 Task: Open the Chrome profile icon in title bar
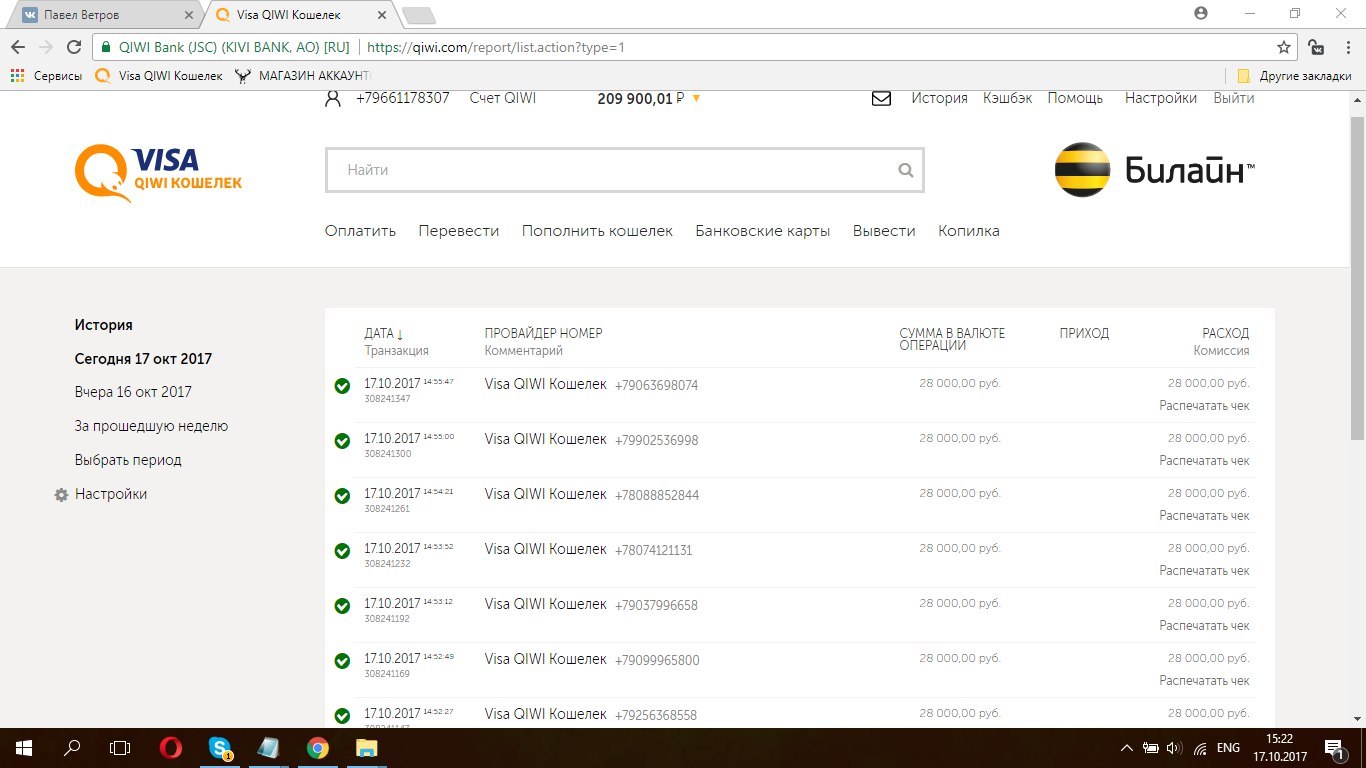click(1201, 13)
